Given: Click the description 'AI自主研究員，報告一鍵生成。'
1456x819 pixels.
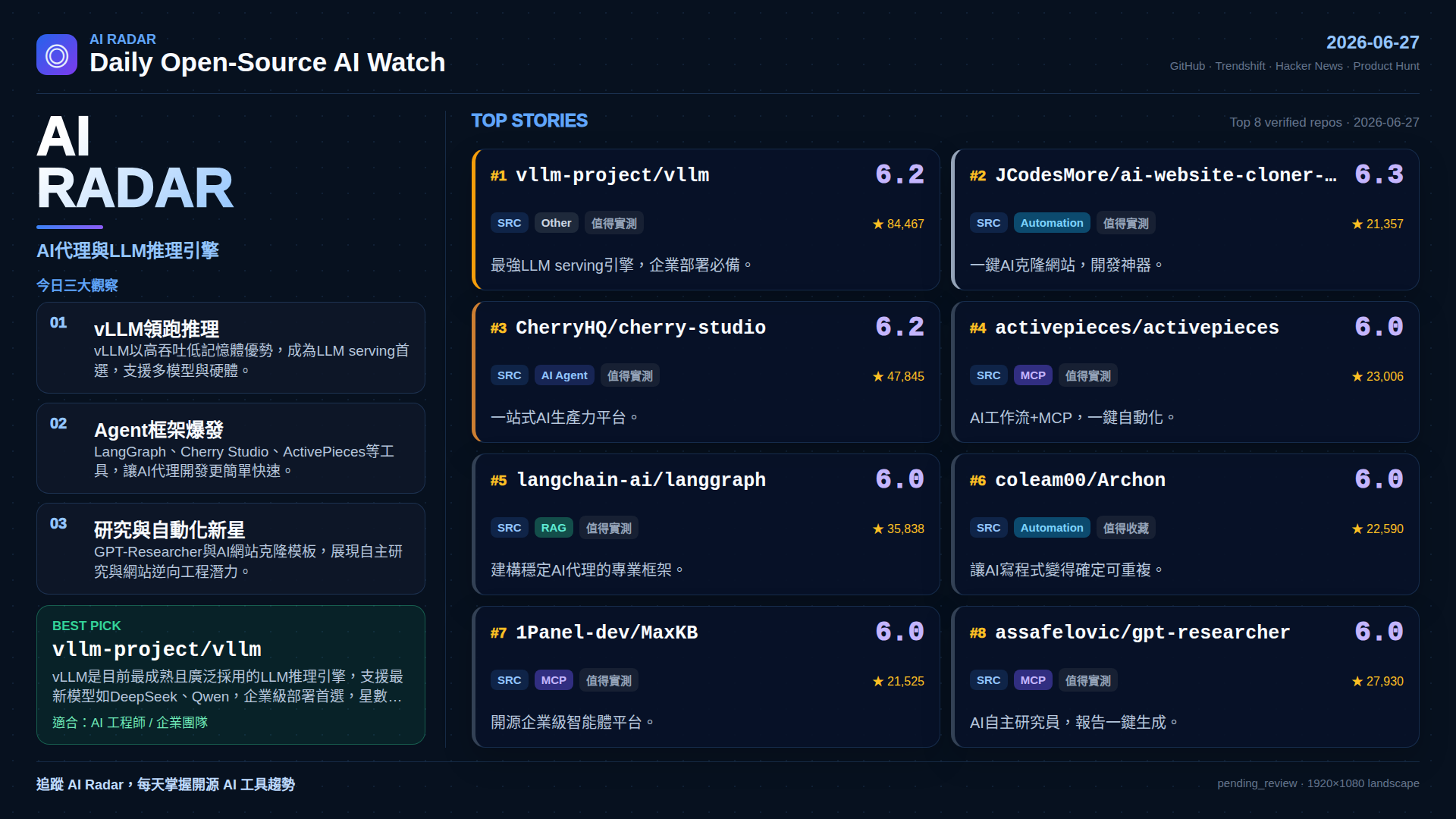Looking at the screenshot, I should point(1075,723).
